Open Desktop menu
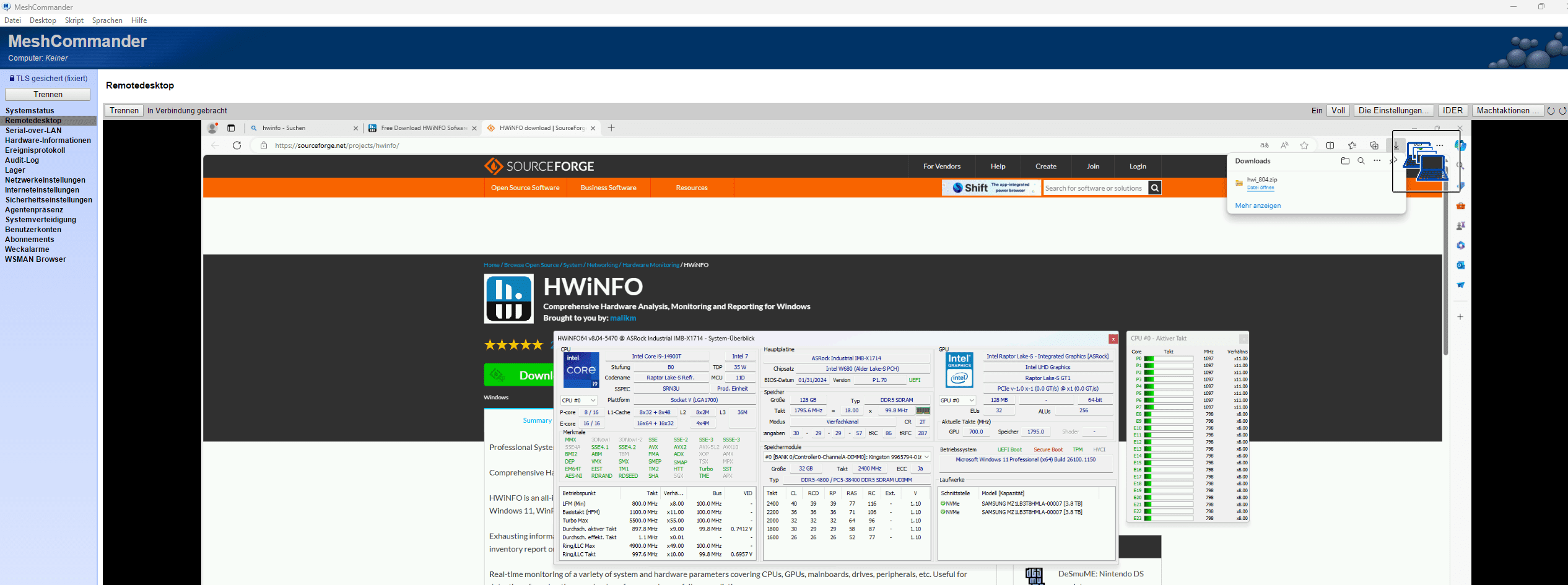This screenshot has width=1568, height=585. point(43,20)
